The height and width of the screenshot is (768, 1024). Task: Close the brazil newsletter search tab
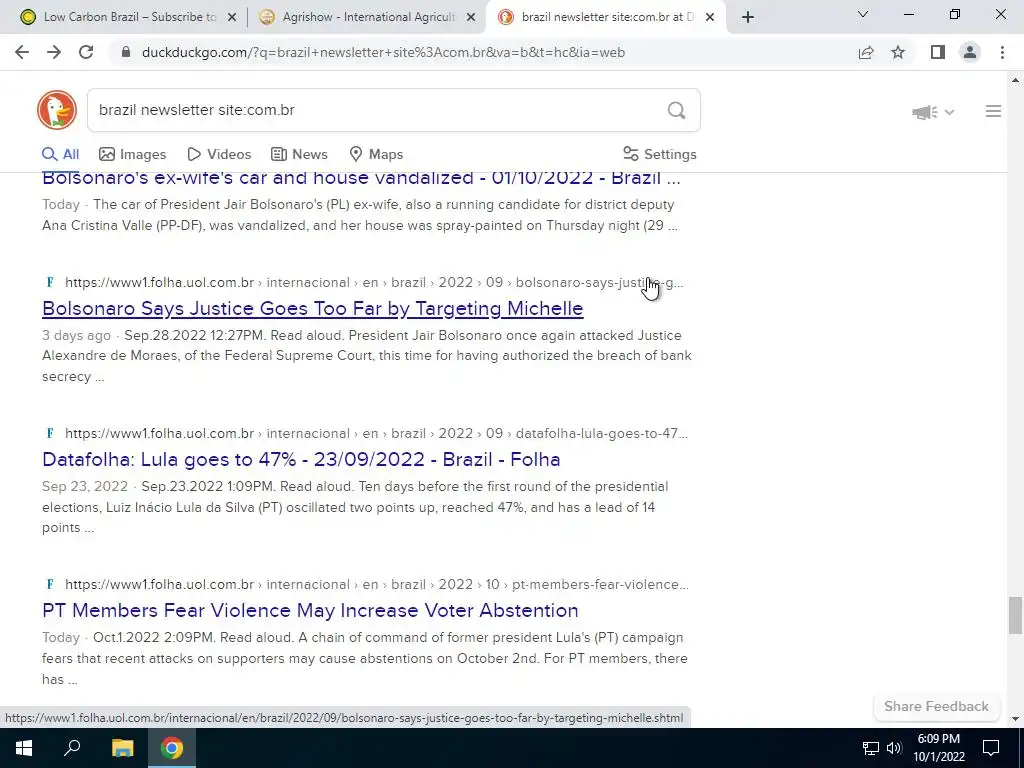tap(711, 18)
